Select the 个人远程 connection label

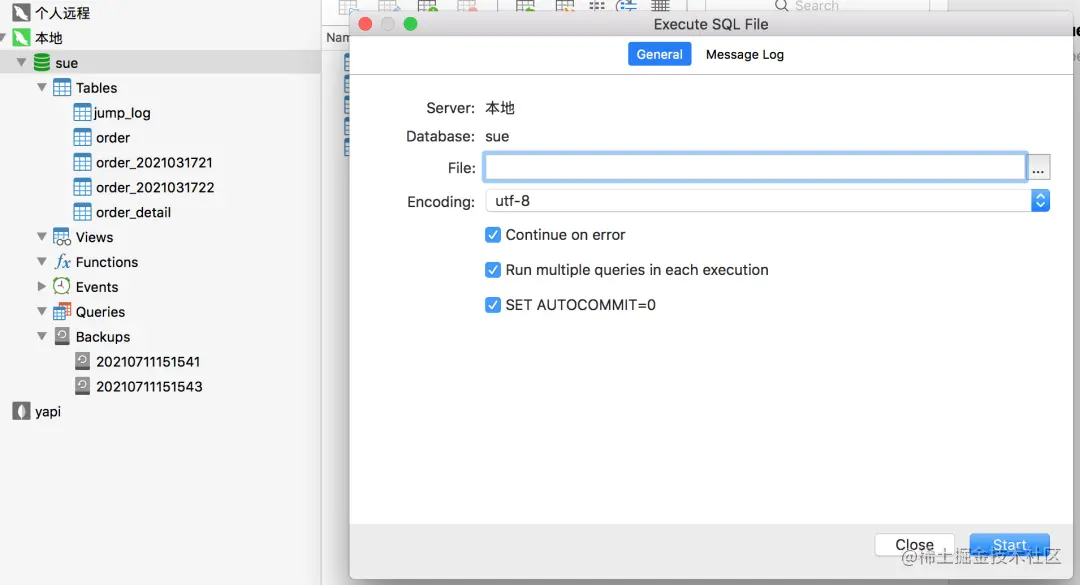pyautogui.click(x=63, y=12)
